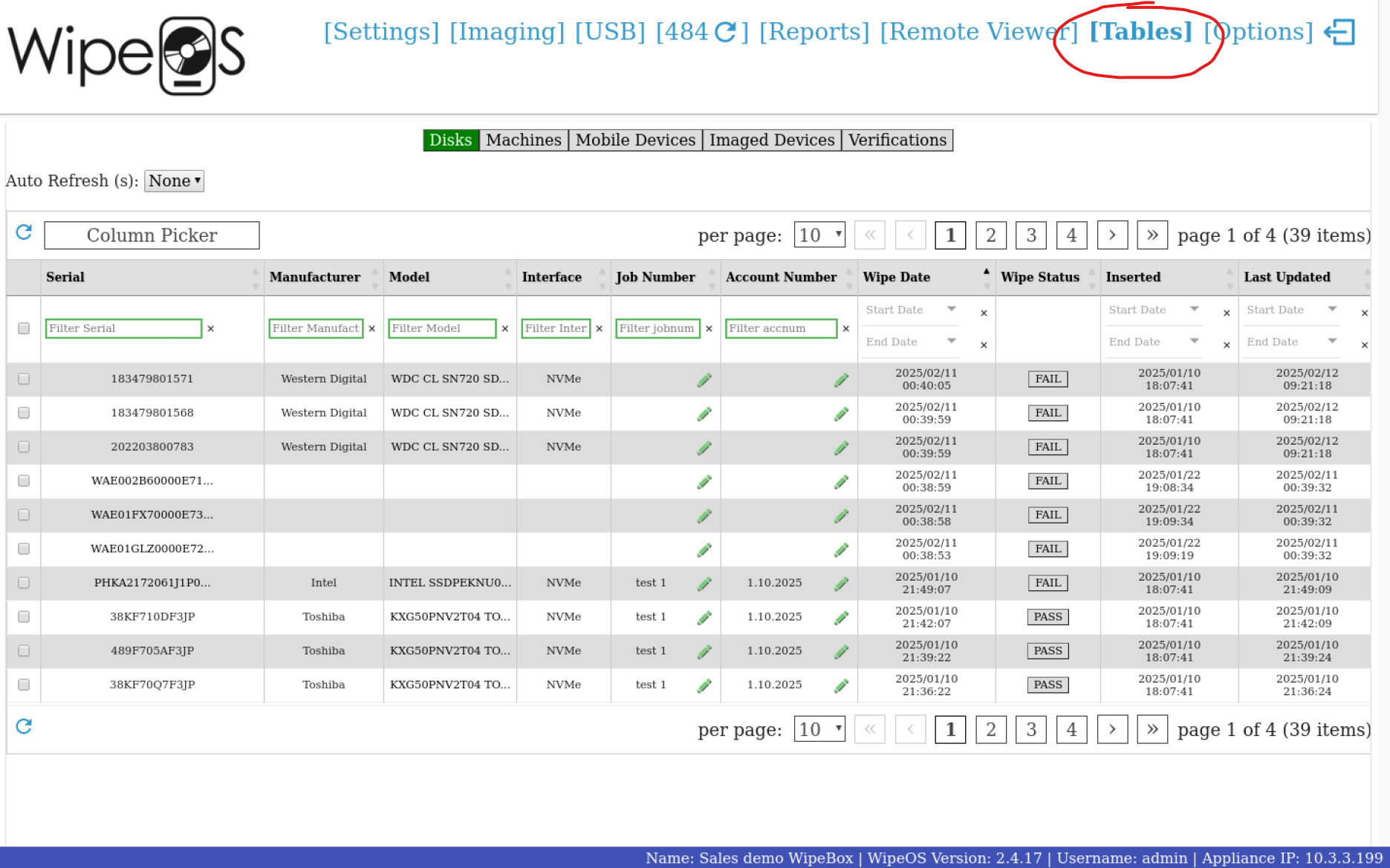
Task: Open Last Updated End Date picker
Action: (x=1292, y=342)
